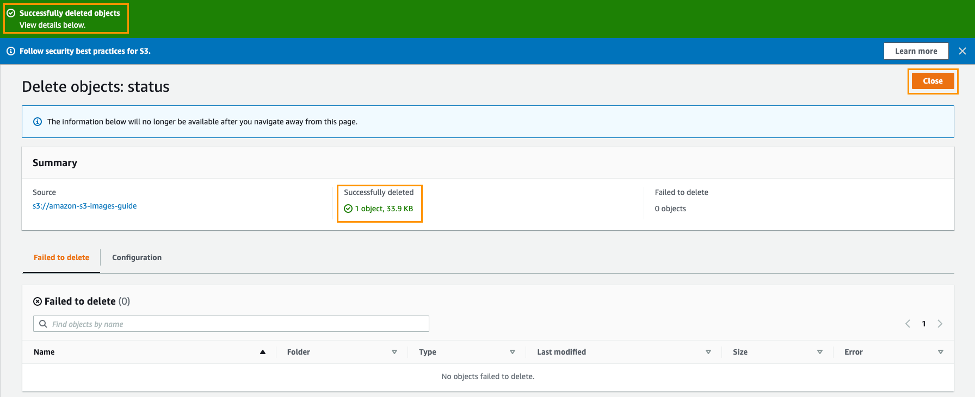Click 'No objects failed to delete.' message

(x=488, y=376)
